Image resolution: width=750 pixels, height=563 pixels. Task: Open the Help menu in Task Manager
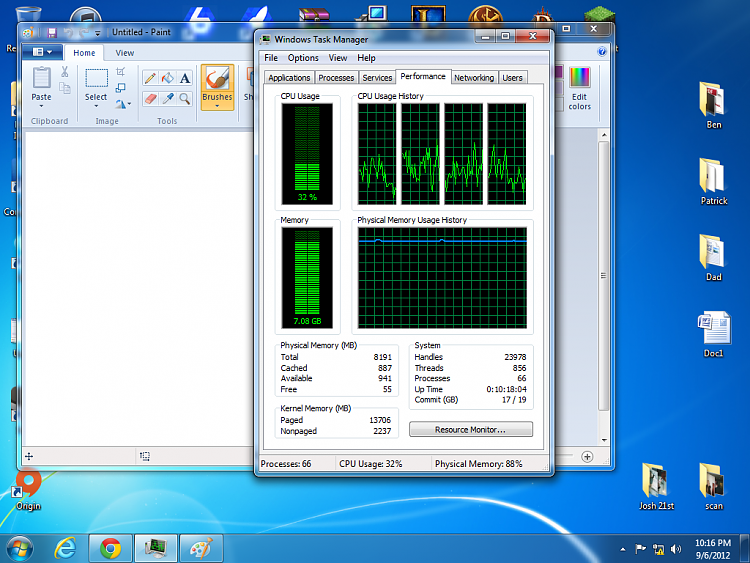pyautogui.click(x=366, y=58)
